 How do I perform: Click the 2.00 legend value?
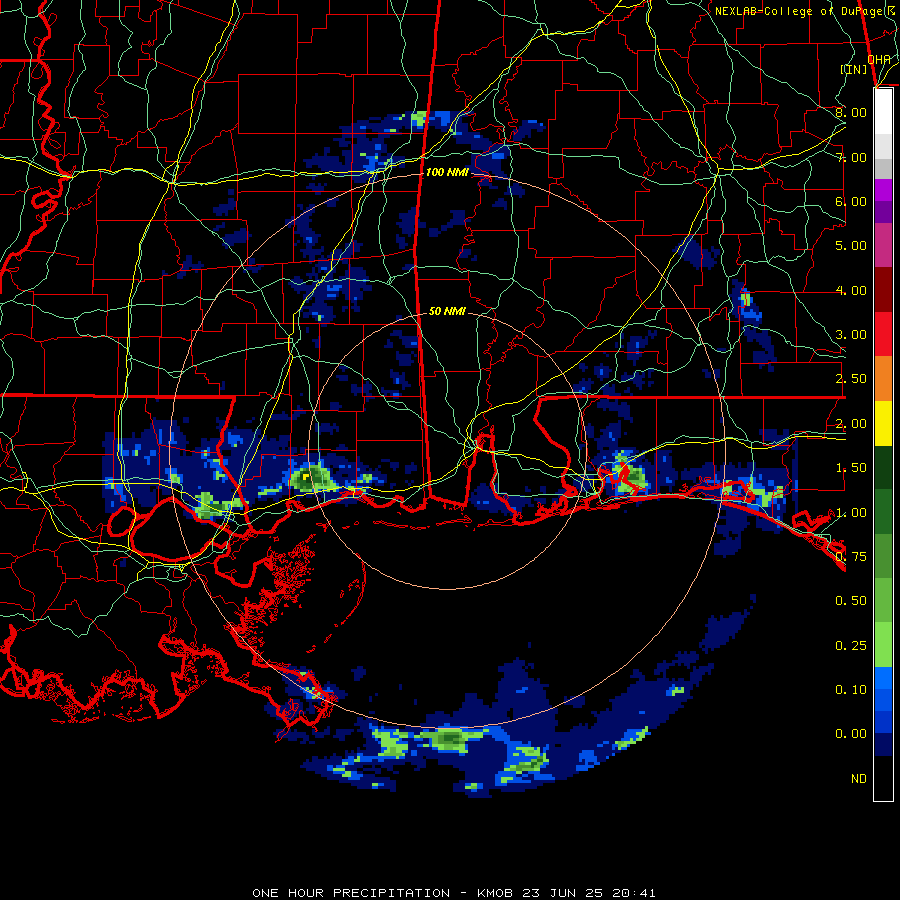tap(851, 424)
